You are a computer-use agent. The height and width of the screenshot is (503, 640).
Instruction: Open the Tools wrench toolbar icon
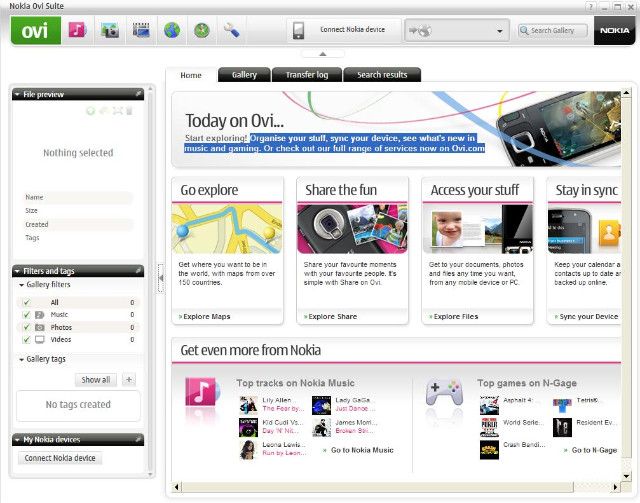click(x=231, y=30)
